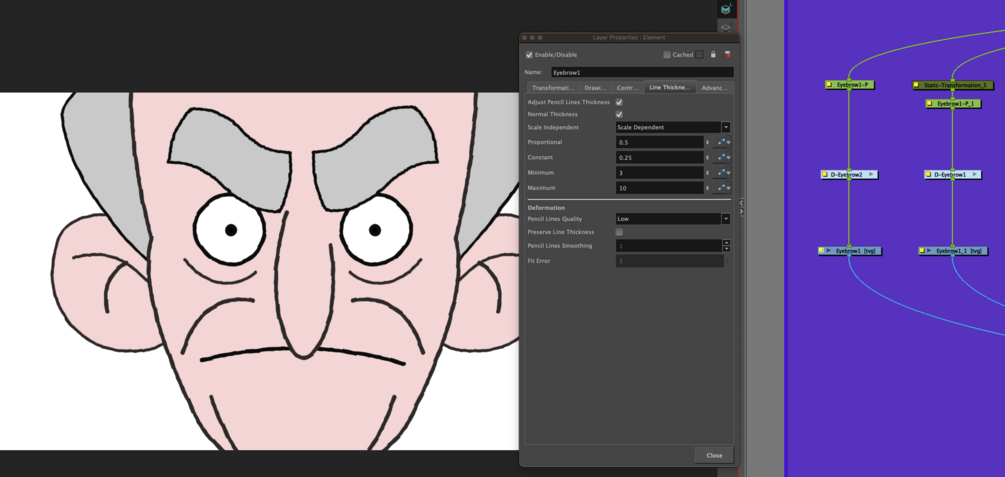
Task: Click the Close button in Layer Properties
Action: [714, 455]
